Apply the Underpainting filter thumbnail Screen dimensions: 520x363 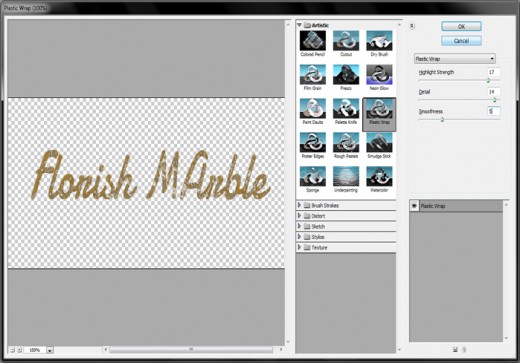[346, 177]
